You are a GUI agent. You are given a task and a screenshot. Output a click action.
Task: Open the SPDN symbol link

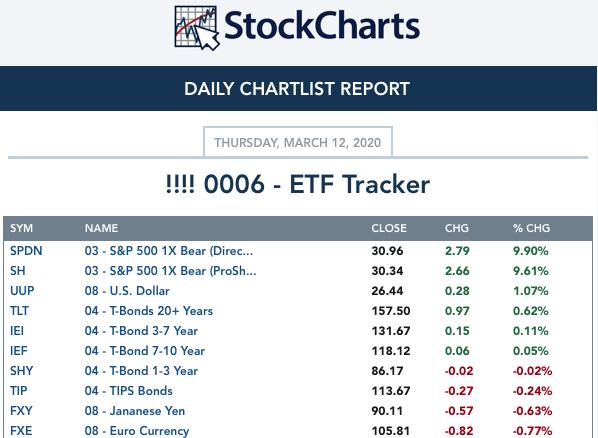pos(26,251)
